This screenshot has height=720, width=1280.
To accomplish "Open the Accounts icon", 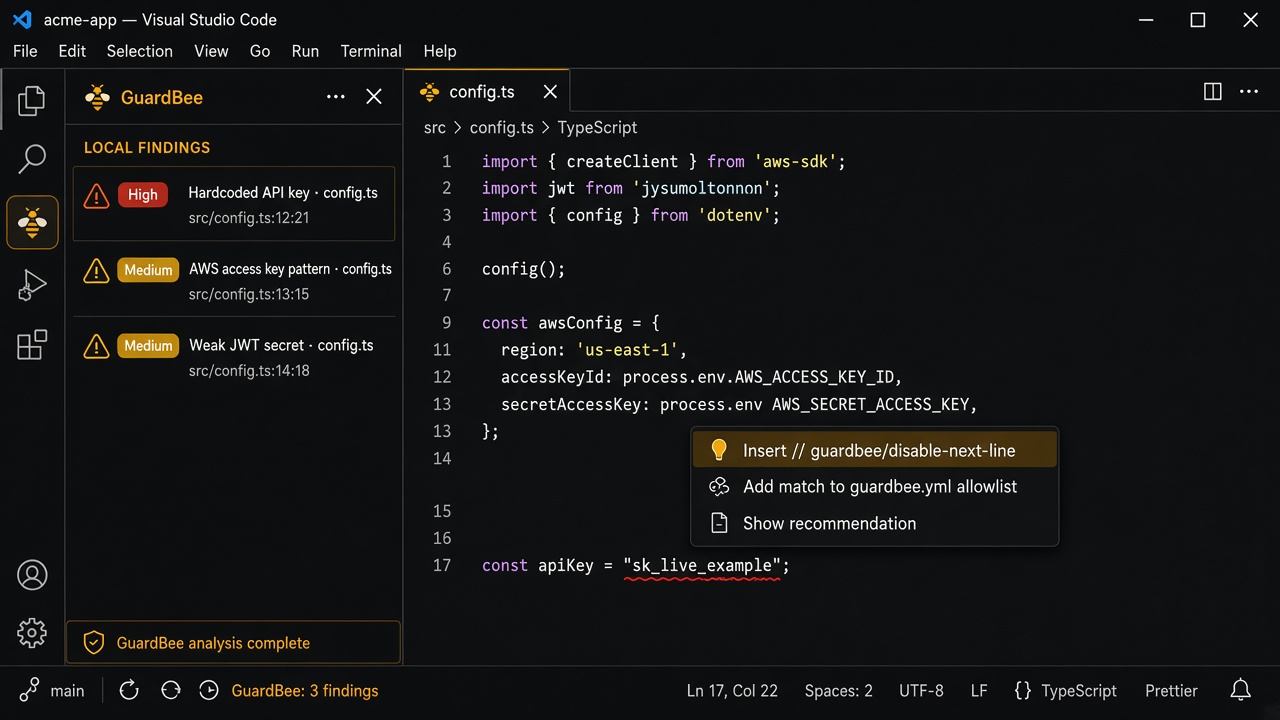I will pos(32,575).
